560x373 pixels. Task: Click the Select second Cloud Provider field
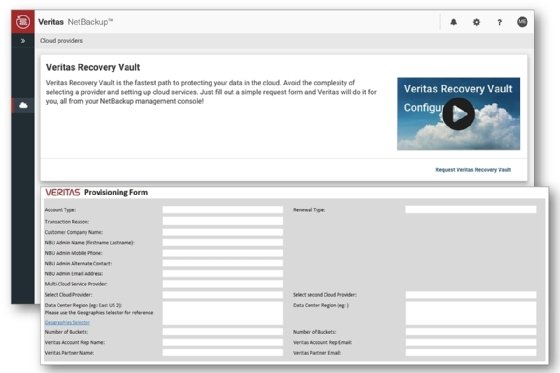pyautogui.click(x=471, y=295)
